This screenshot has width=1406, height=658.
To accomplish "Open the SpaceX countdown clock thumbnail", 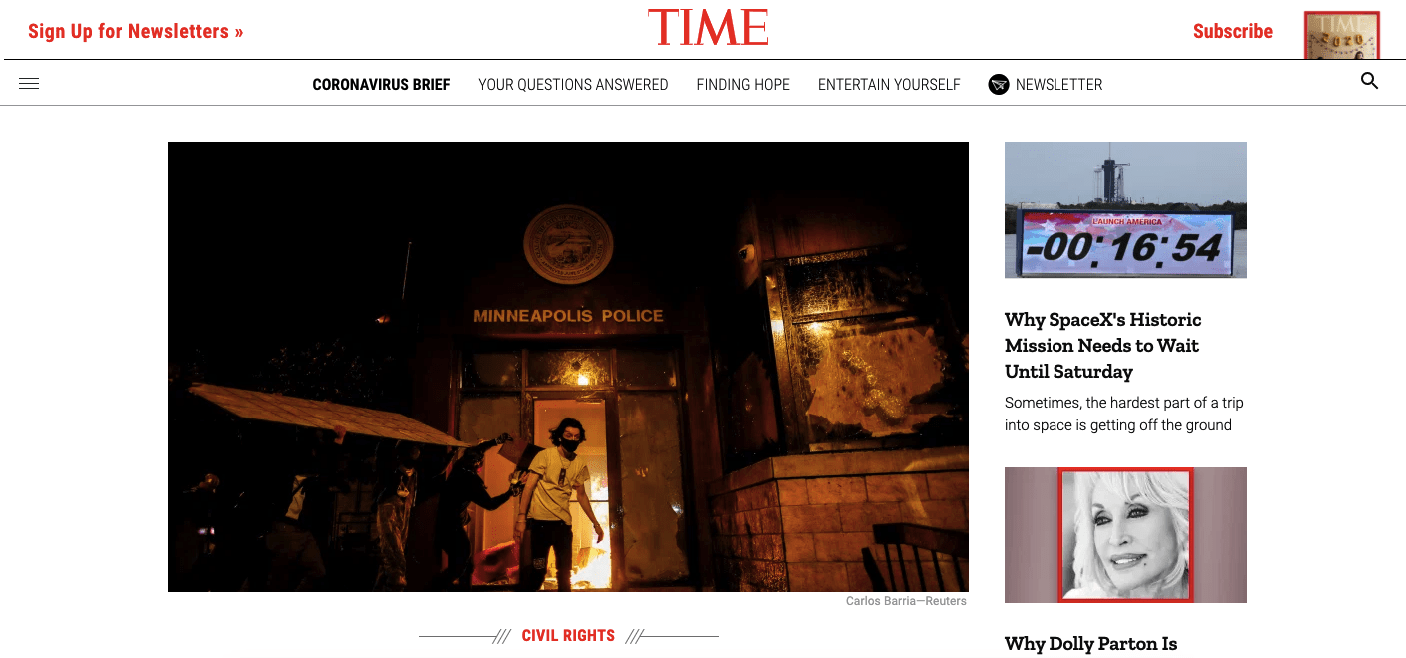I will 1126,210.
